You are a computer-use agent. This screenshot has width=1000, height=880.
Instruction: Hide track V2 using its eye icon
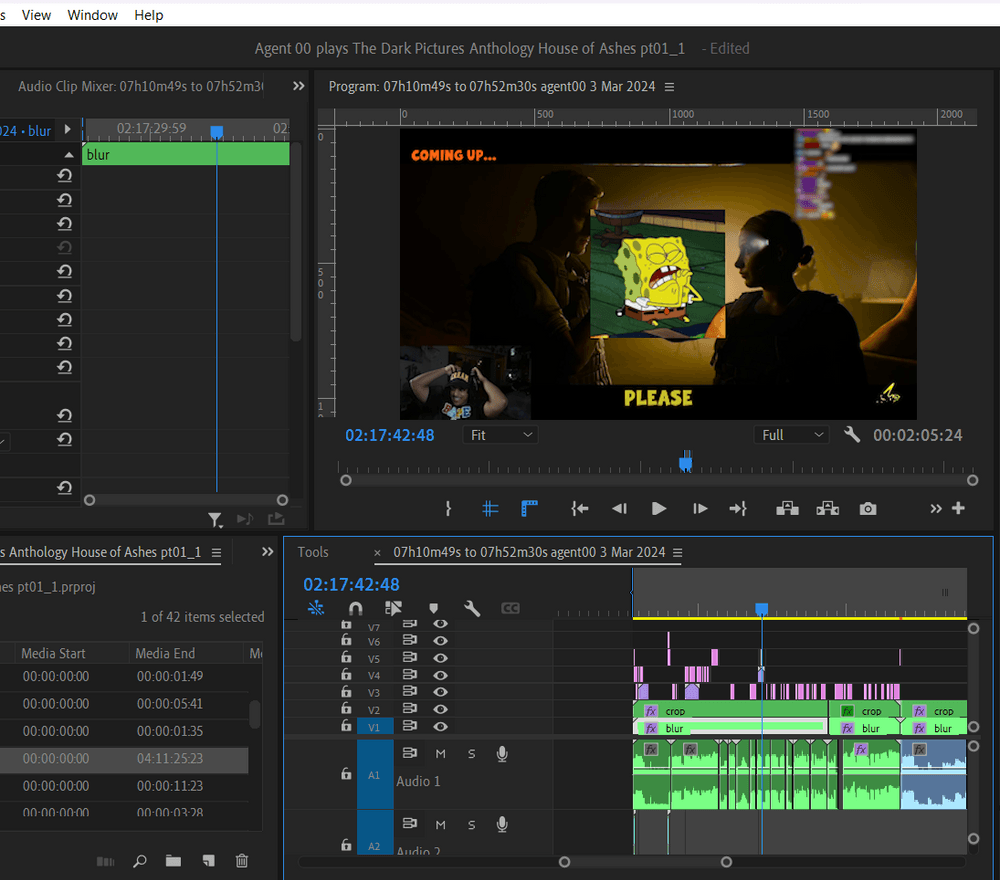click(x=439, y=710)
